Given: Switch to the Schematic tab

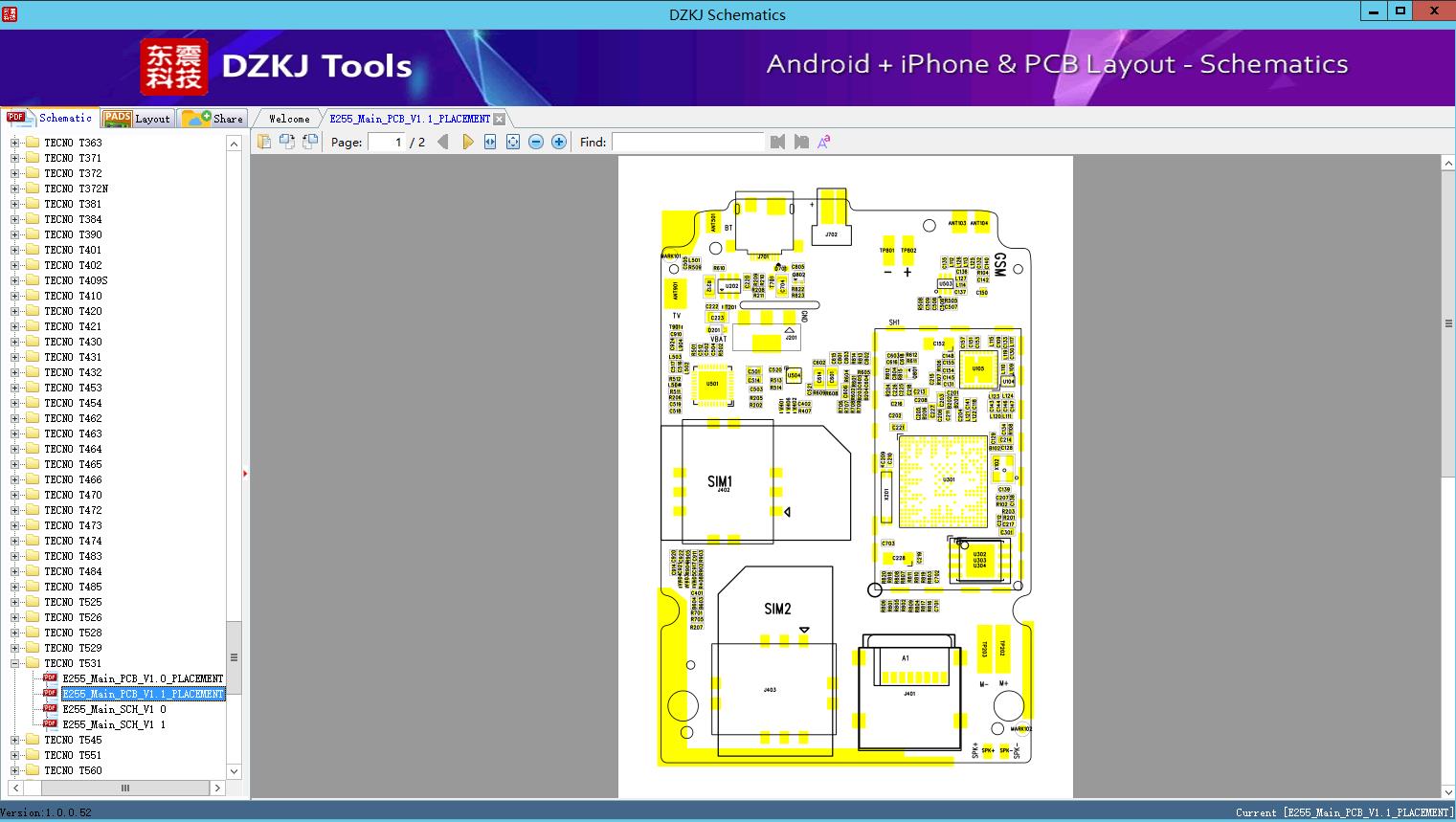Looking at the screenshot, I should 50,118.
